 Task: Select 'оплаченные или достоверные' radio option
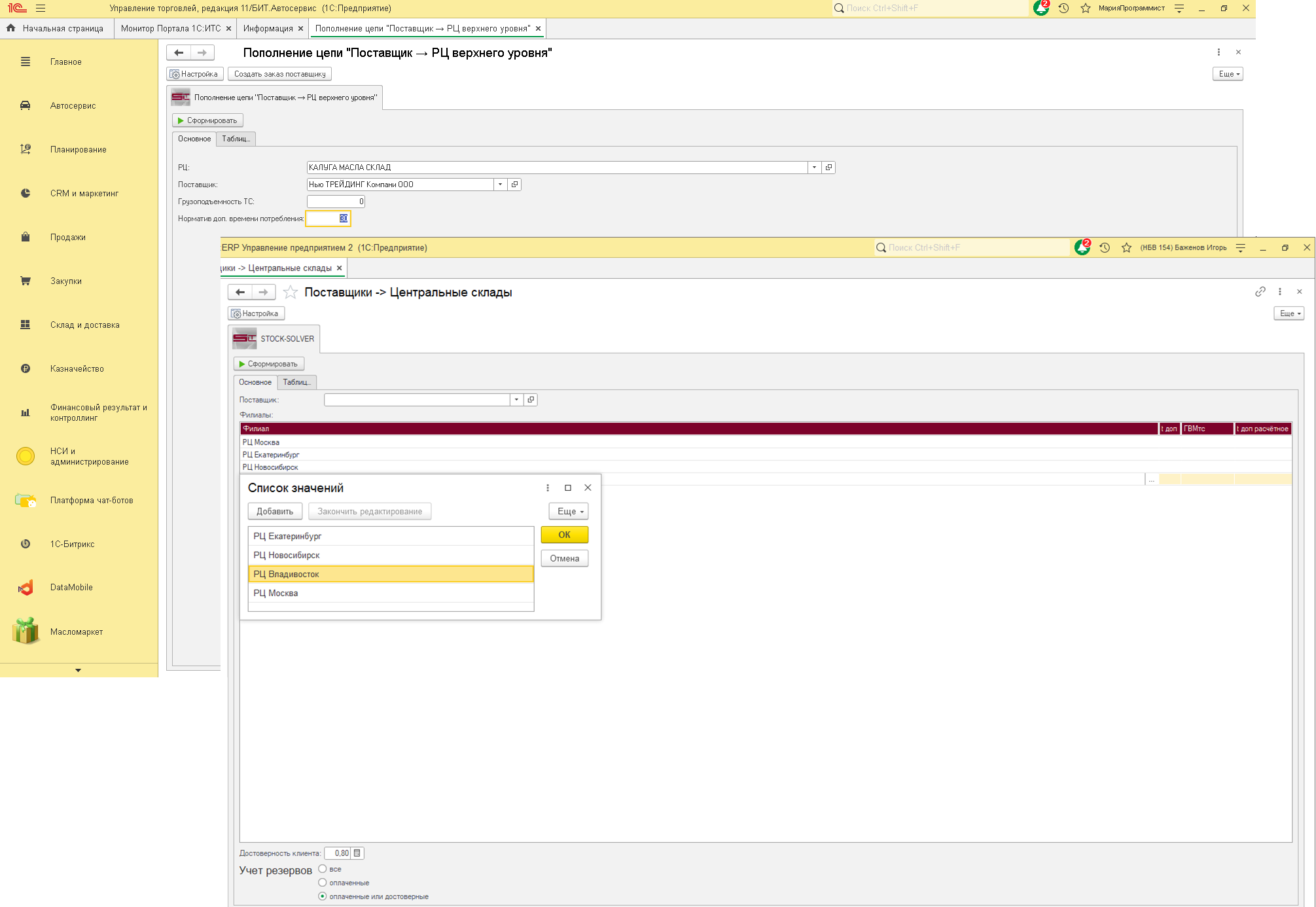coord(323,896)
